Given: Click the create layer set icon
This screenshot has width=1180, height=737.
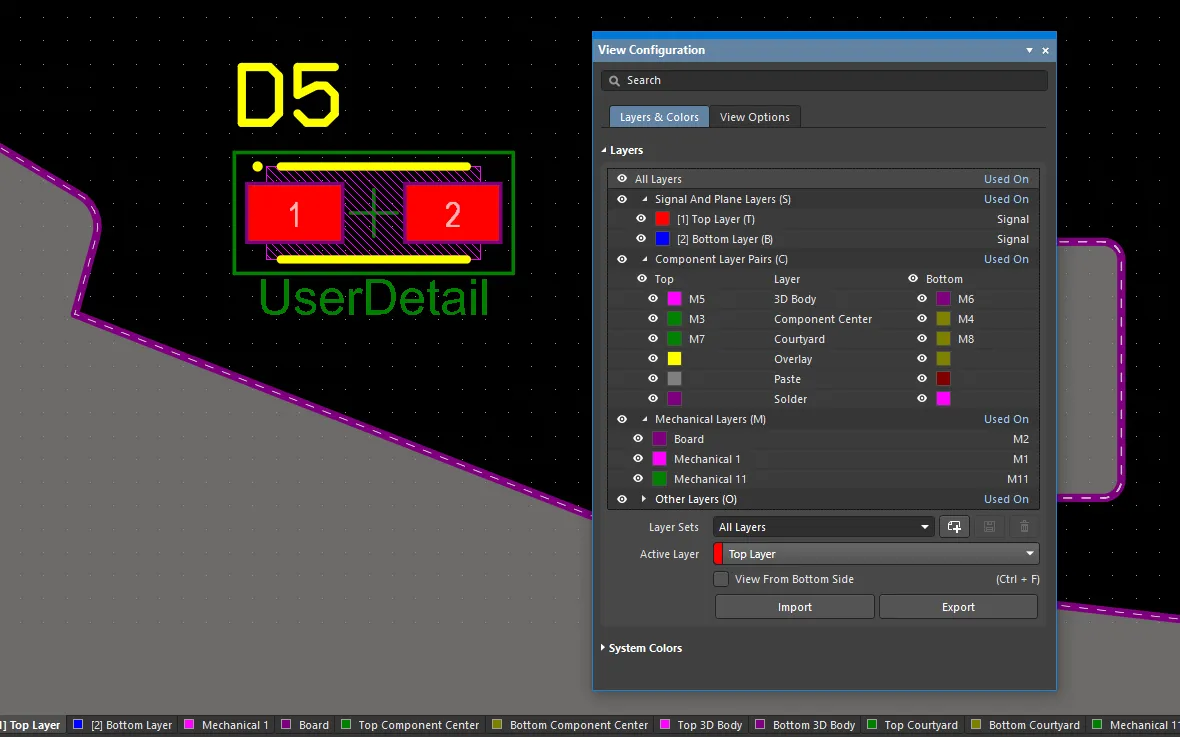Looking at the screenshot, I should (x=954, y=527).
